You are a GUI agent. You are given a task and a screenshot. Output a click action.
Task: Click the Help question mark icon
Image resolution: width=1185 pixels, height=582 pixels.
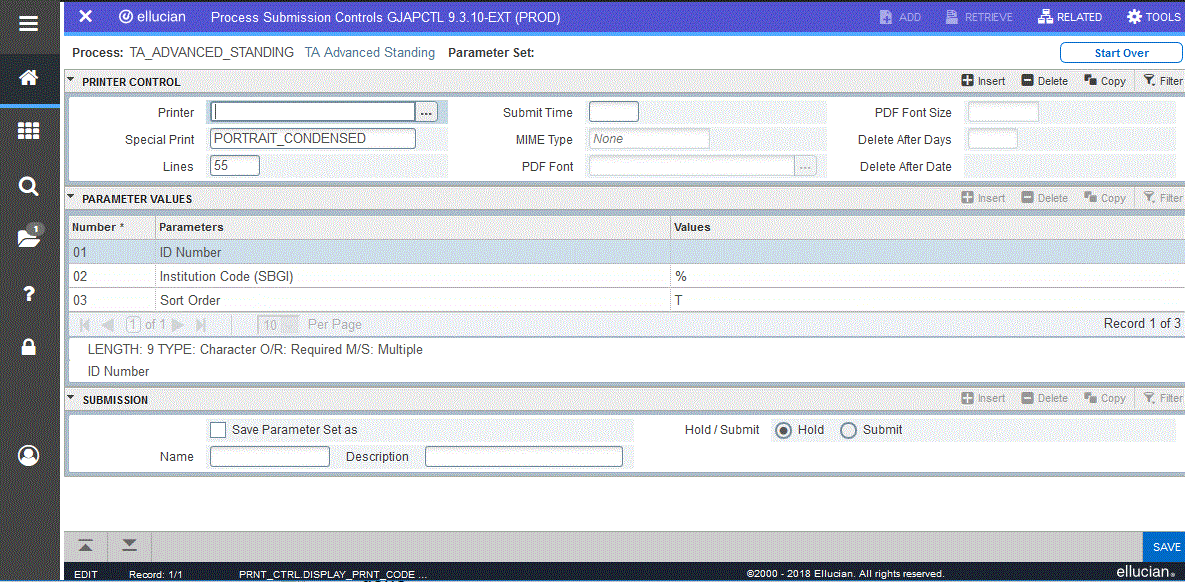click(x=29, y=293)
